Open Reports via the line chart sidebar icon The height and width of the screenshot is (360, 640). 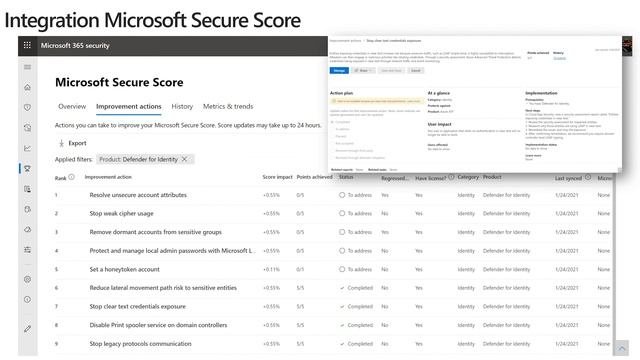pyautogui.click(x=27, y=148)
